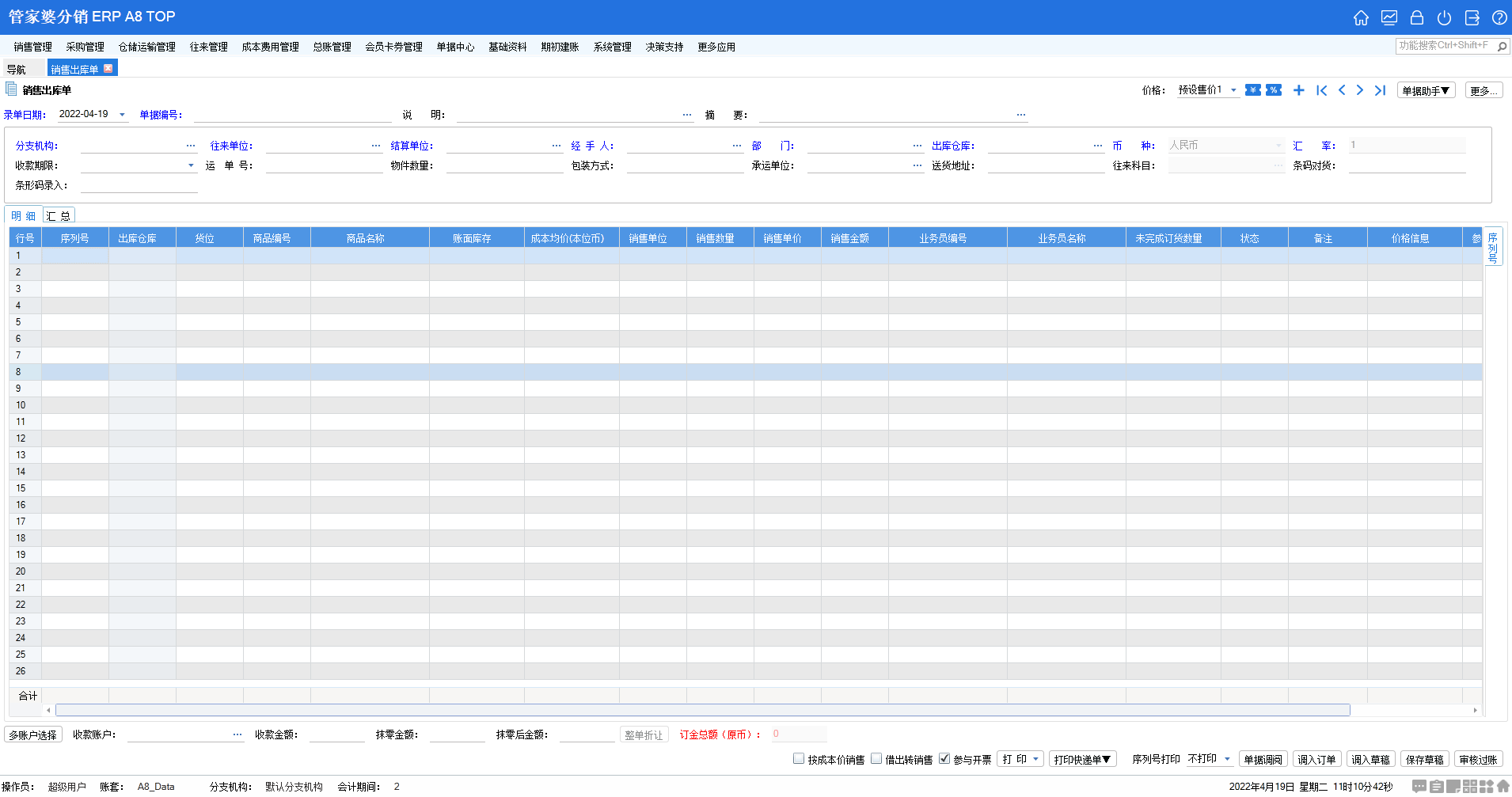This screenshot has width=1512, height=797.
Task: Click the percent discount ticket icon
Action: [1273, 90]
